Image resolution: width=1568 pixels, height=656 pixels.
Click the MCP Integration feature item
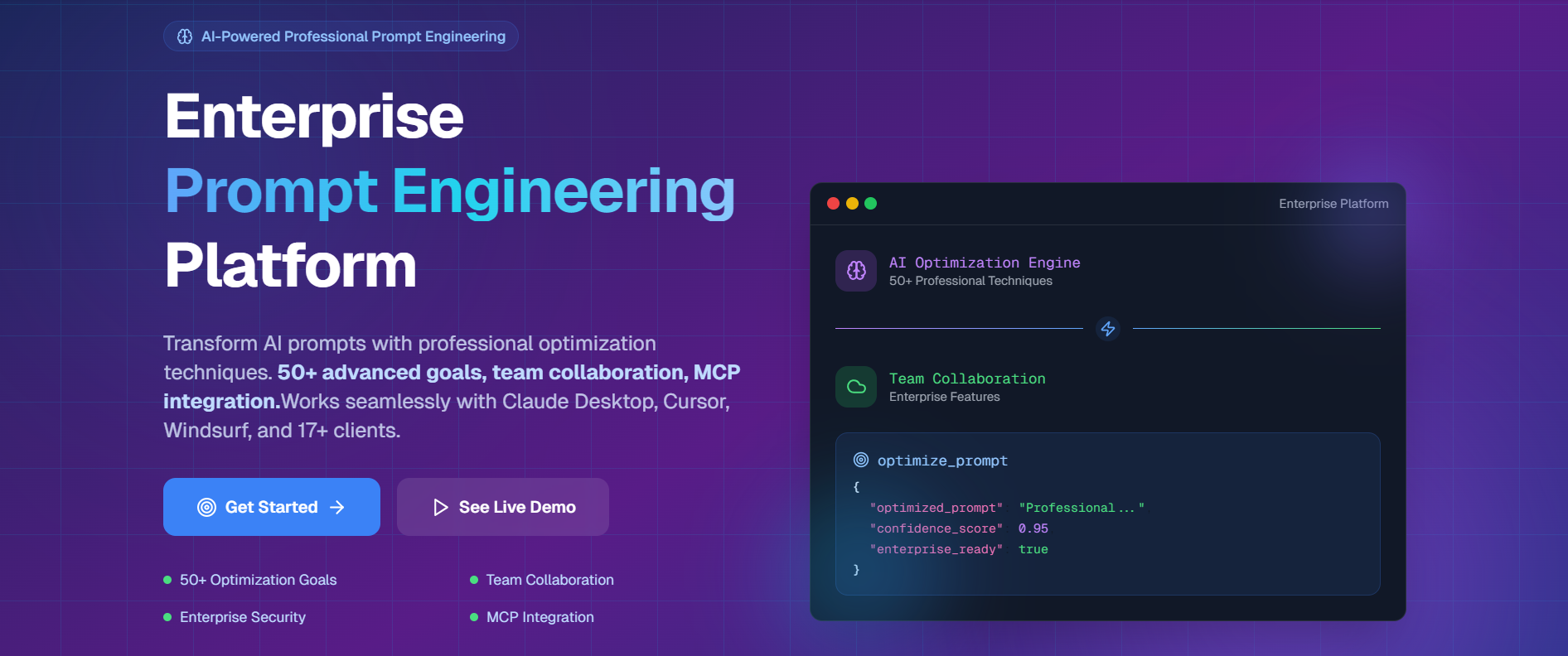532,617
